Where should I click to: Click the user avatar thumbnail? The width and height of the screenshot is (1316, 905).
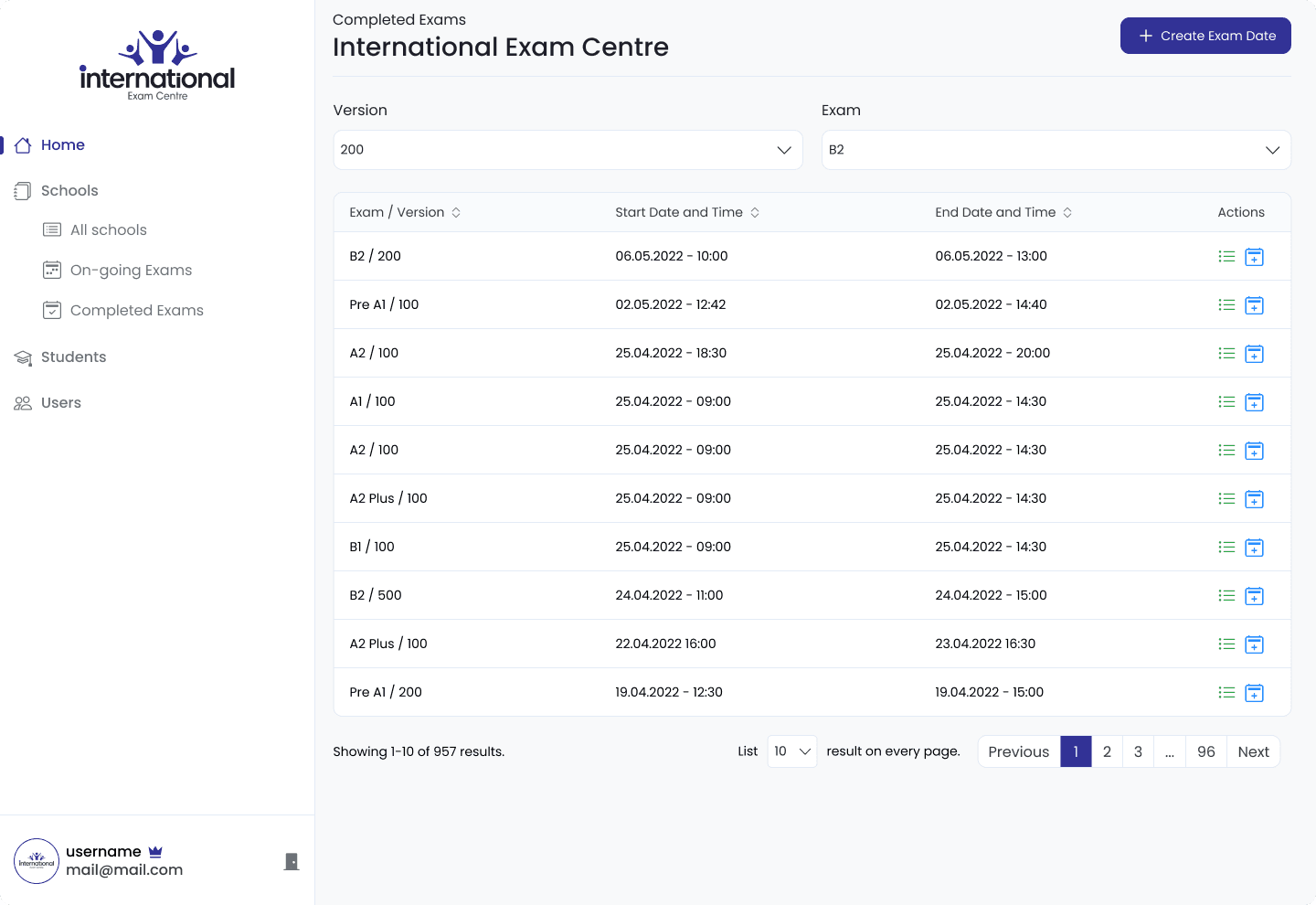click(37, 861)
